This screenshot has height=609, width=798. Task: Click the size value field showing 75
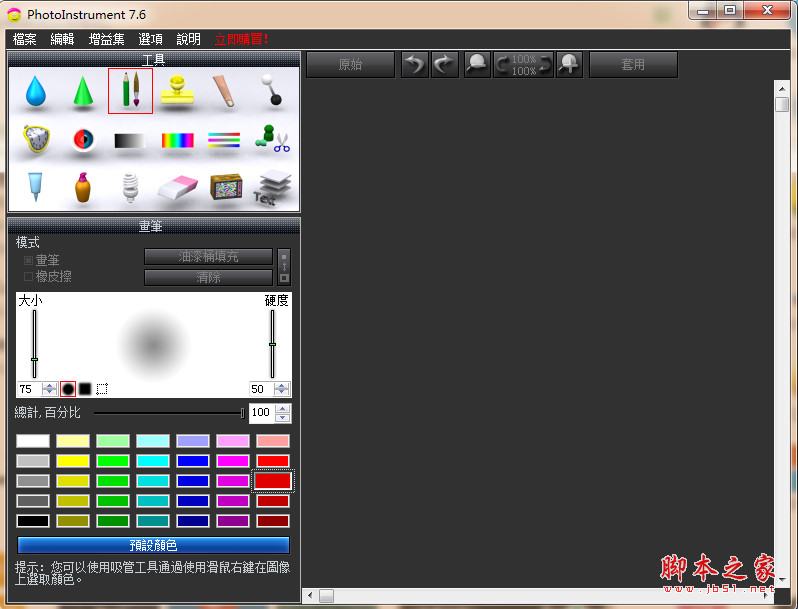[30, 389]
